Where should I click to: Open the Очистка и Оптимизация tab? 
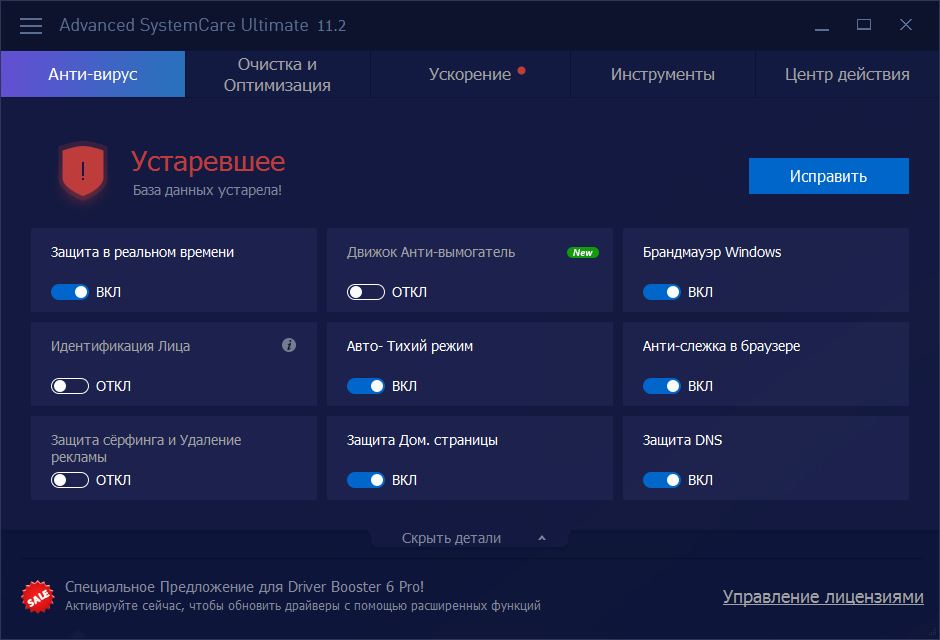(278, 74)
